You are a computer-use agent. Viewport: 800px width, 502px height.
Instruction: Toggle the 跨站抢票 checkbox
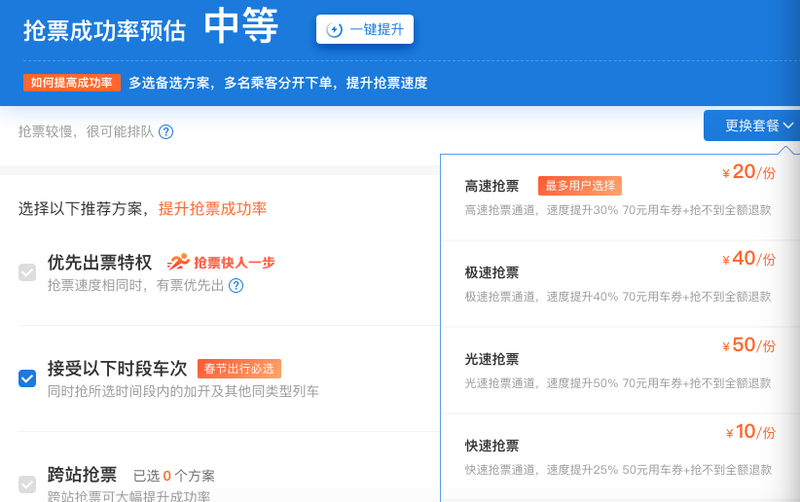pyautogui.click(x=28, y=484)
